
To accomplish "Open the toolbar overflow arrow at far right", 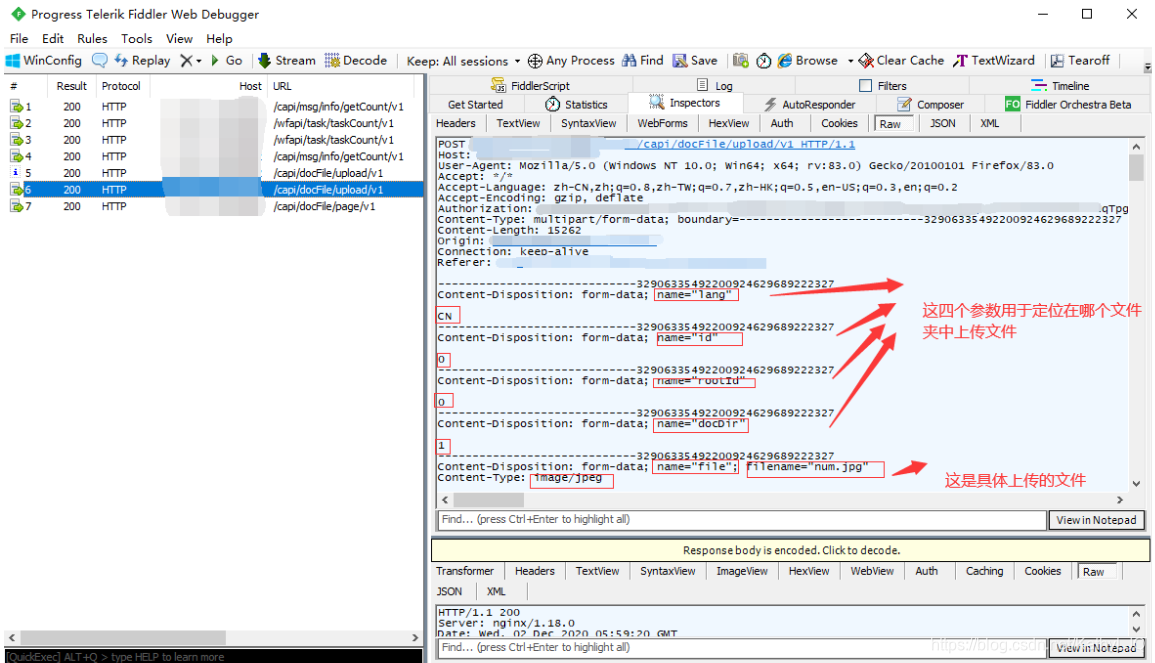I will 1147,67.
